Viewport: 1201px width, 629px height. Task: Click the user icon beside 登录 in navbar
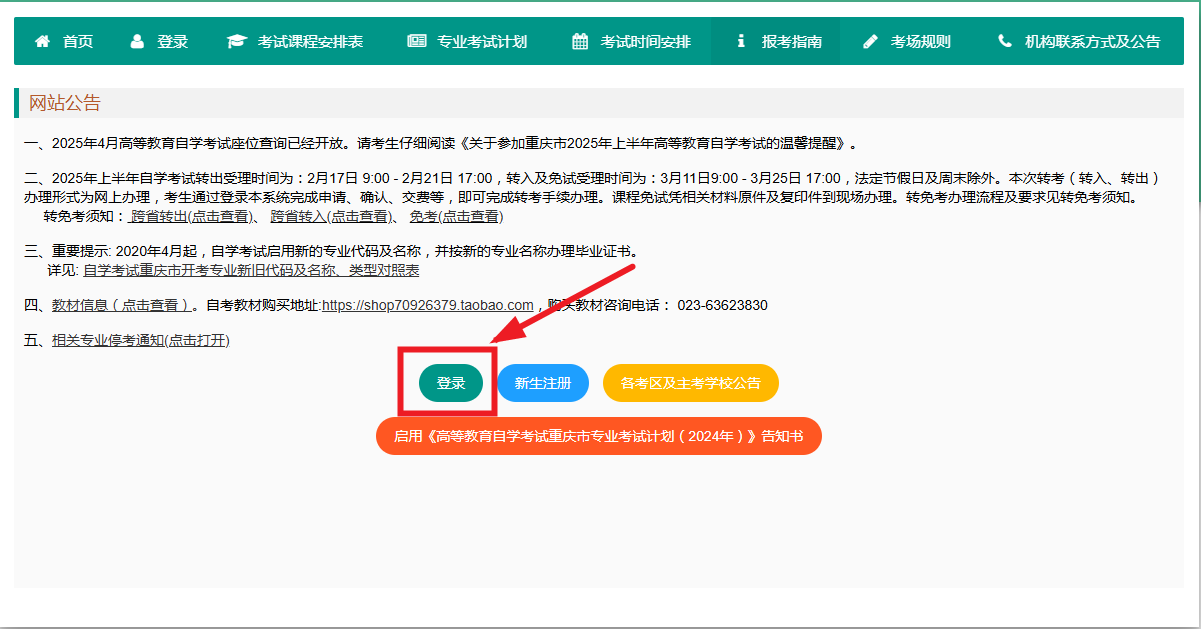point(137,42)
